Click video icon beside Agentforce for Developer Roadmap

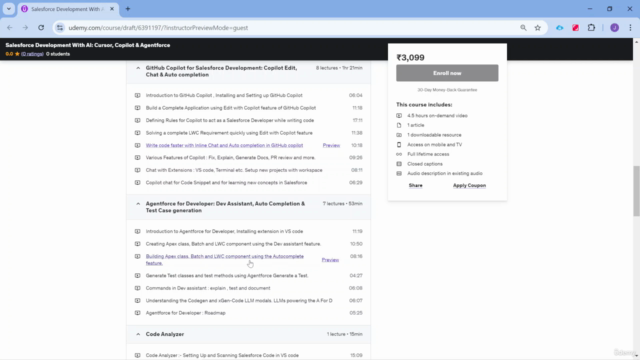(x=138, y=313)
